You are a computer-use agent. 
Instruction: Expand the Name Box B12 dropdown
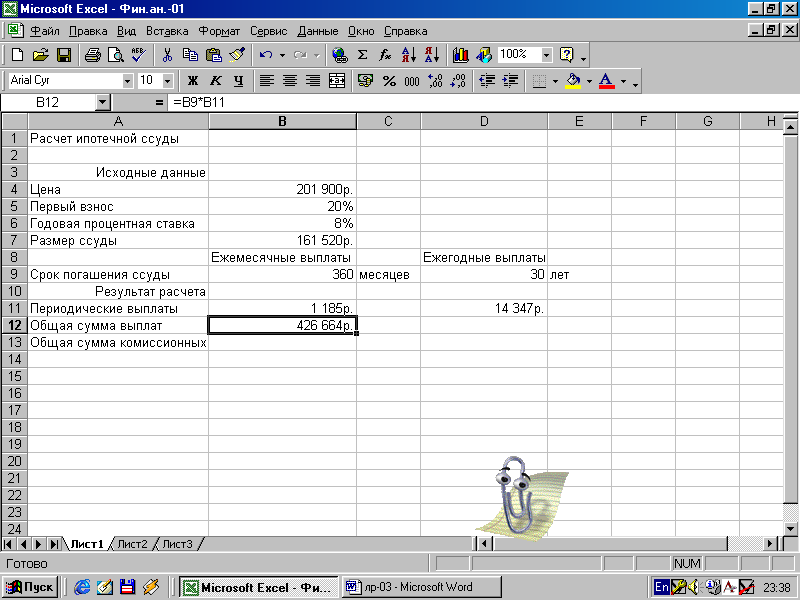point(103,103)
